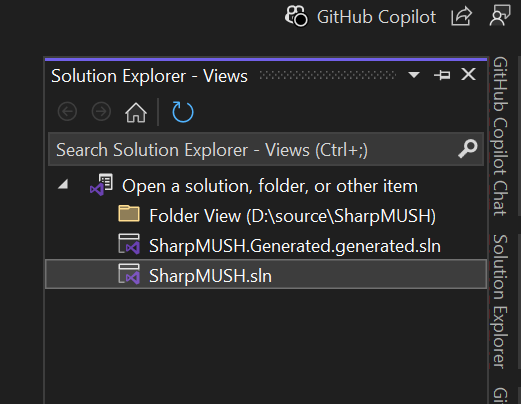Refresh the Solution Explorer views
Image resolution: width=521 pixels, height=404 pixels.
point(183,112)
